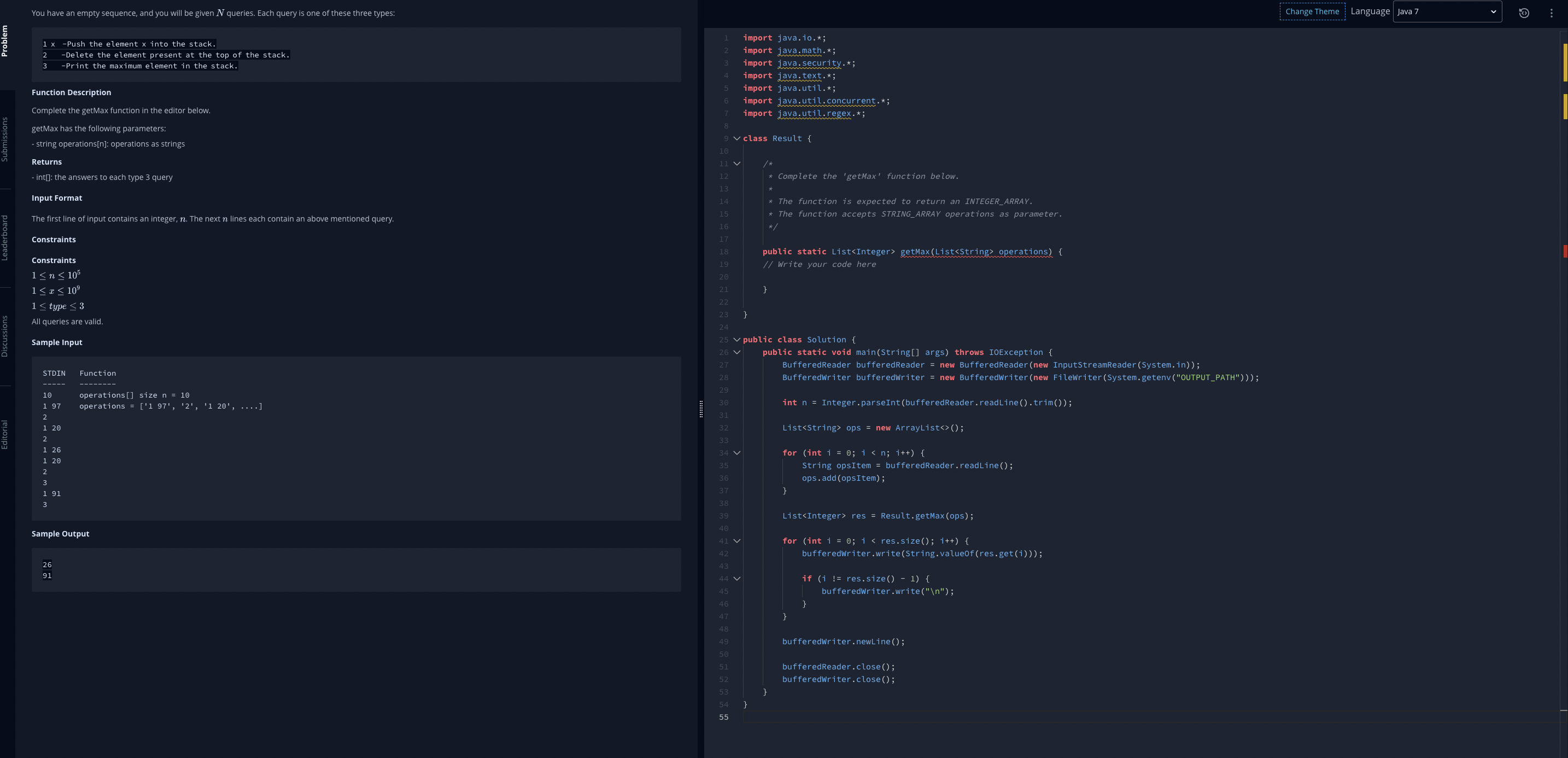Collapse the comment block at line 11
This screenshot has height=758, width=1568.
pos(736,164)
